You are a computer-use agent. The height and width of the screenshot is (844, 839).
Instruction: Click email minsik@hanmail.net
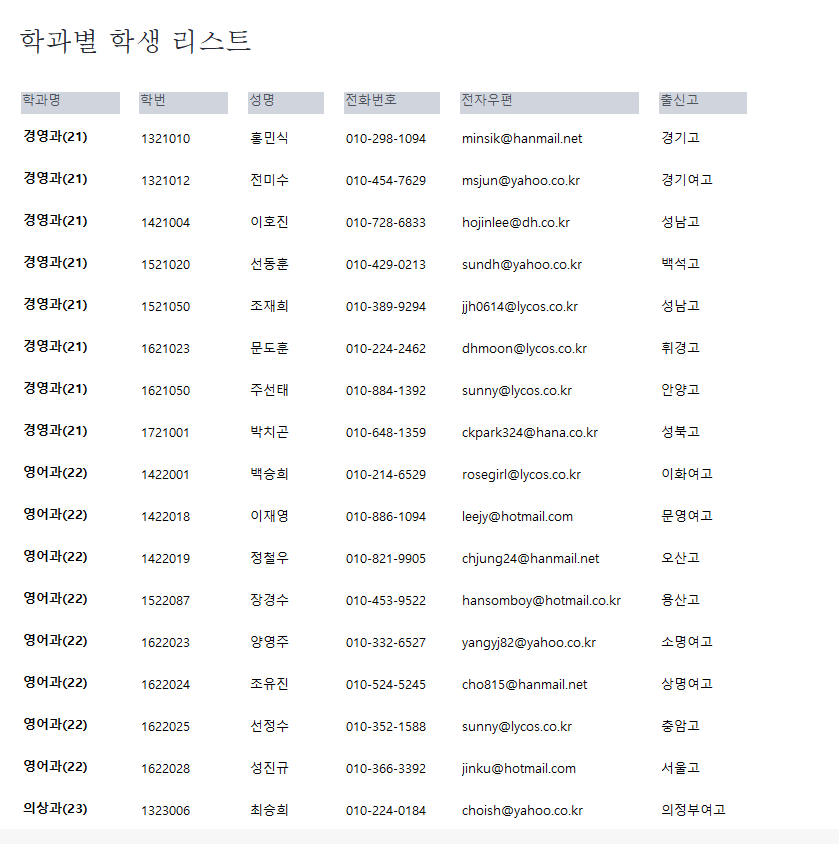point(522,139)
